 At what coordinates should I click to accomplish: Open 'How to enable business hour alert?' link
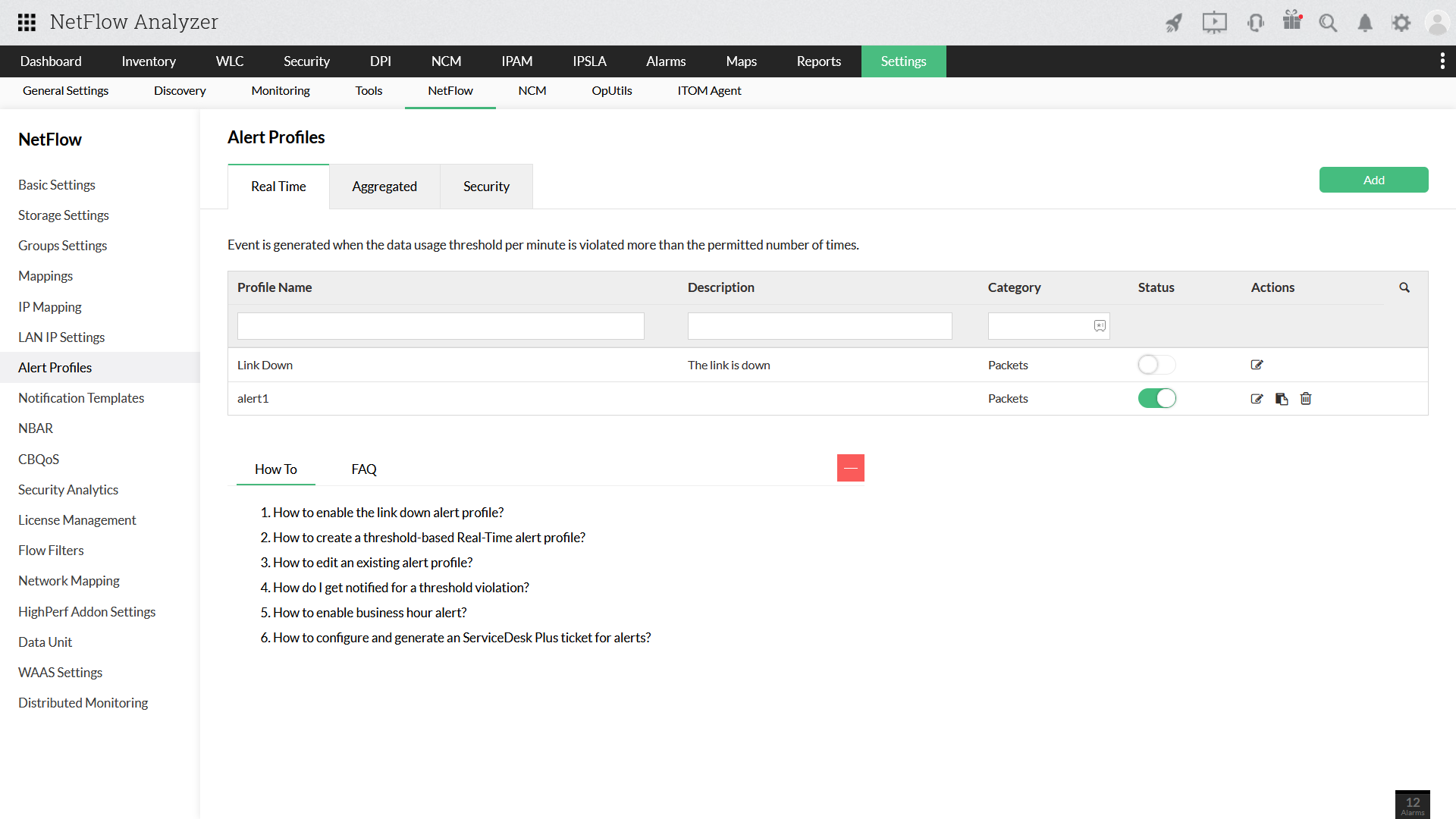click(x=369, y=613)
